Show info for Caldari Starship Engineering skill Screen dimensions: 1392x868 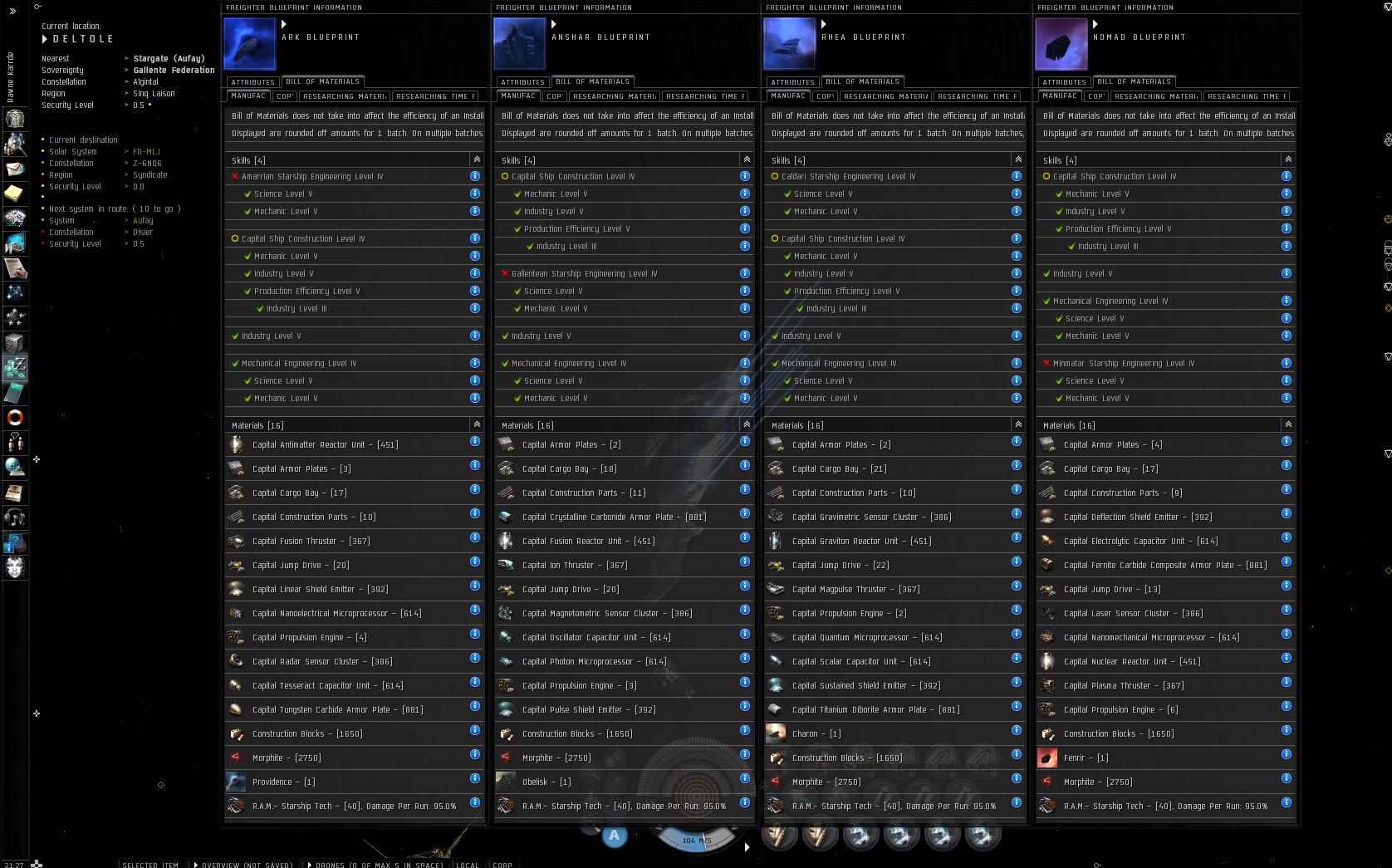point(1017,176)
